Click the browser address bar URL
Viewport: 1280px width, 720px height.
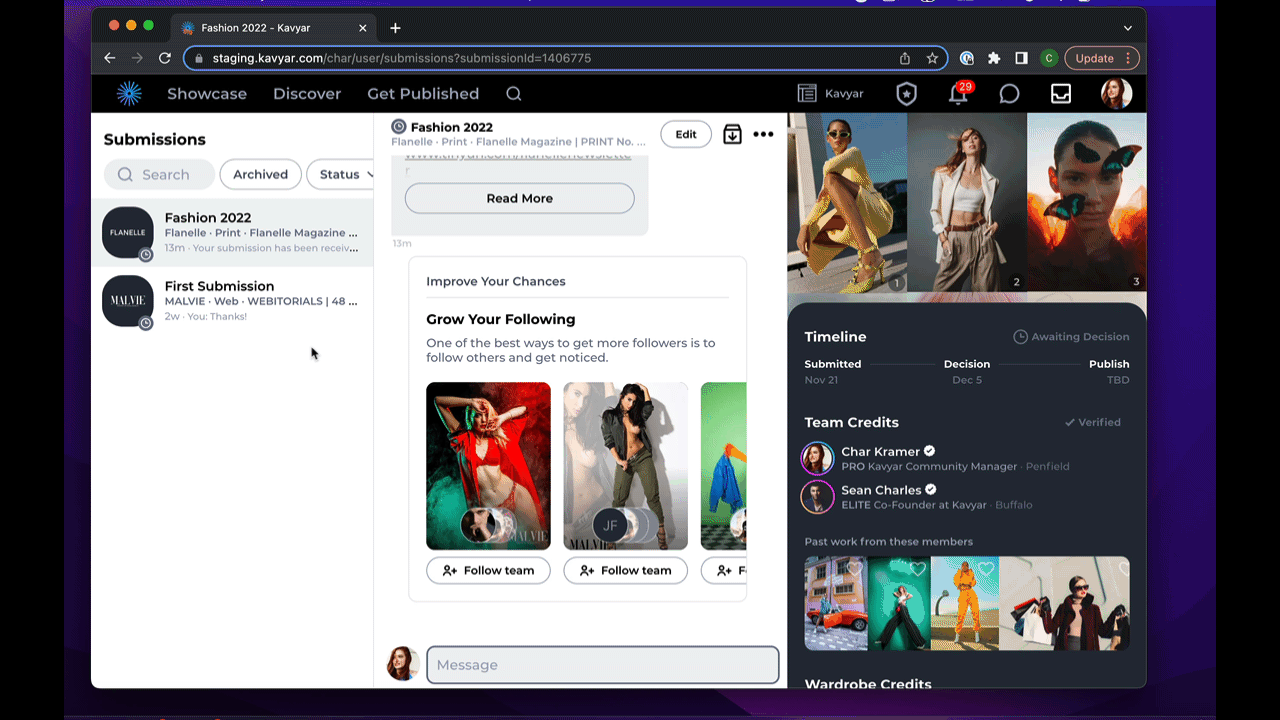[x=402, y=58]
